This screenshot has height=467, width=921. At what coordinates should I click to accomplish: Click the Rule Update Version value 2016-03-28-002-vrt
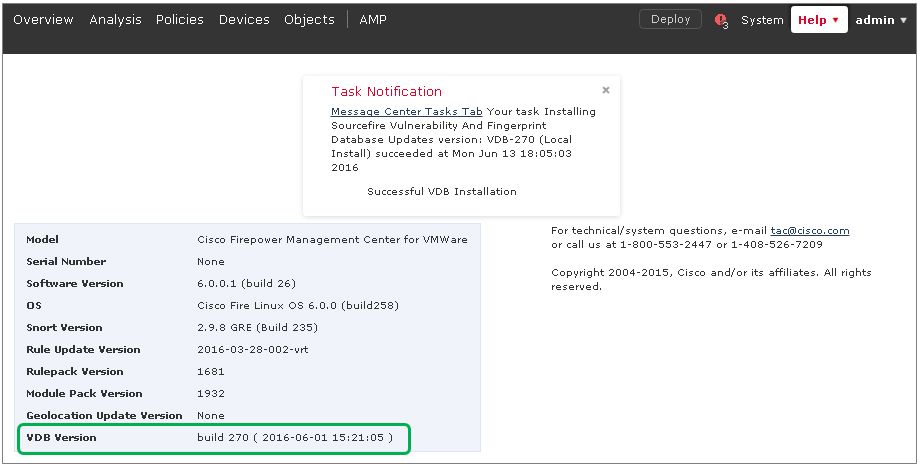pos(253,350)
